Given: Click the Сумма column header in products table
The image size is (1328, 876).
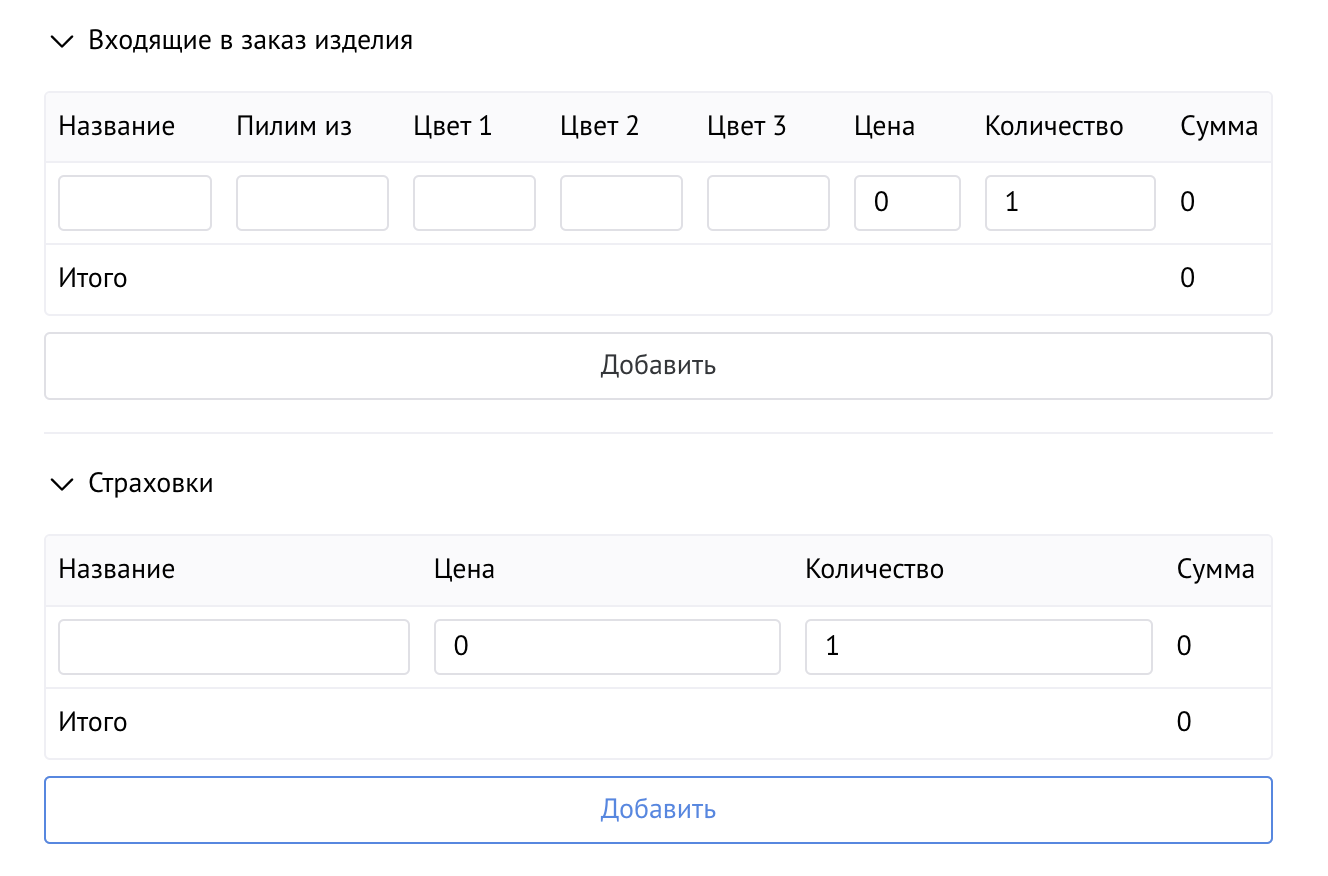Looking at the screenshot, I should pos(1220,126).
